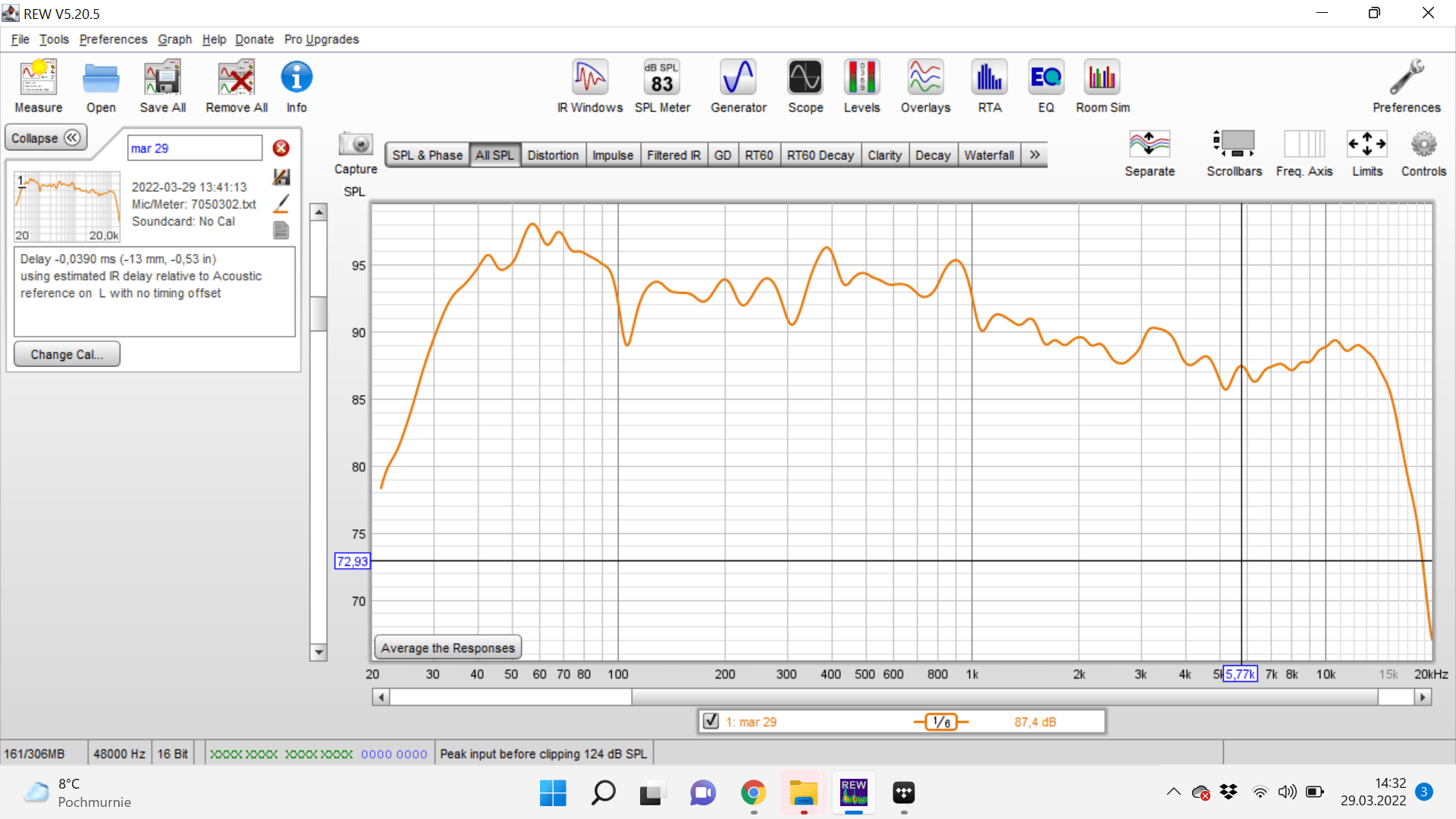Toggle graph Scrollbars icon
This screenshot has height=819, width=1456.
tap(1234, 144)
